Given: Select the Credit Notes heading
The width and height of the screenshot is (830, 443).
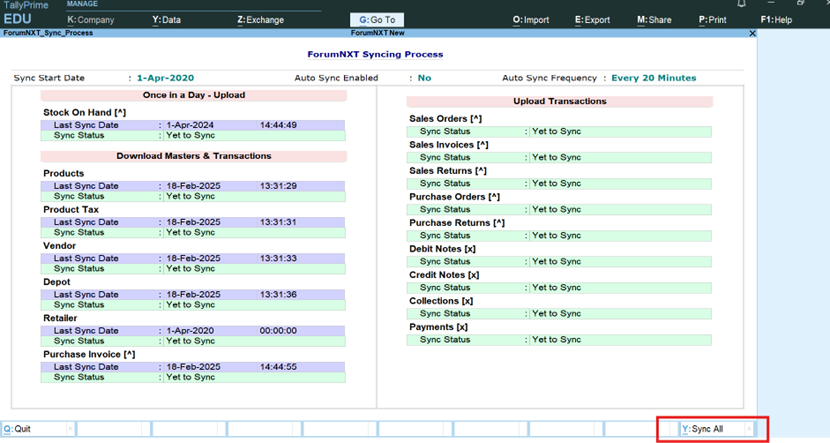Looking at the screenshot, I should point(444,275).
